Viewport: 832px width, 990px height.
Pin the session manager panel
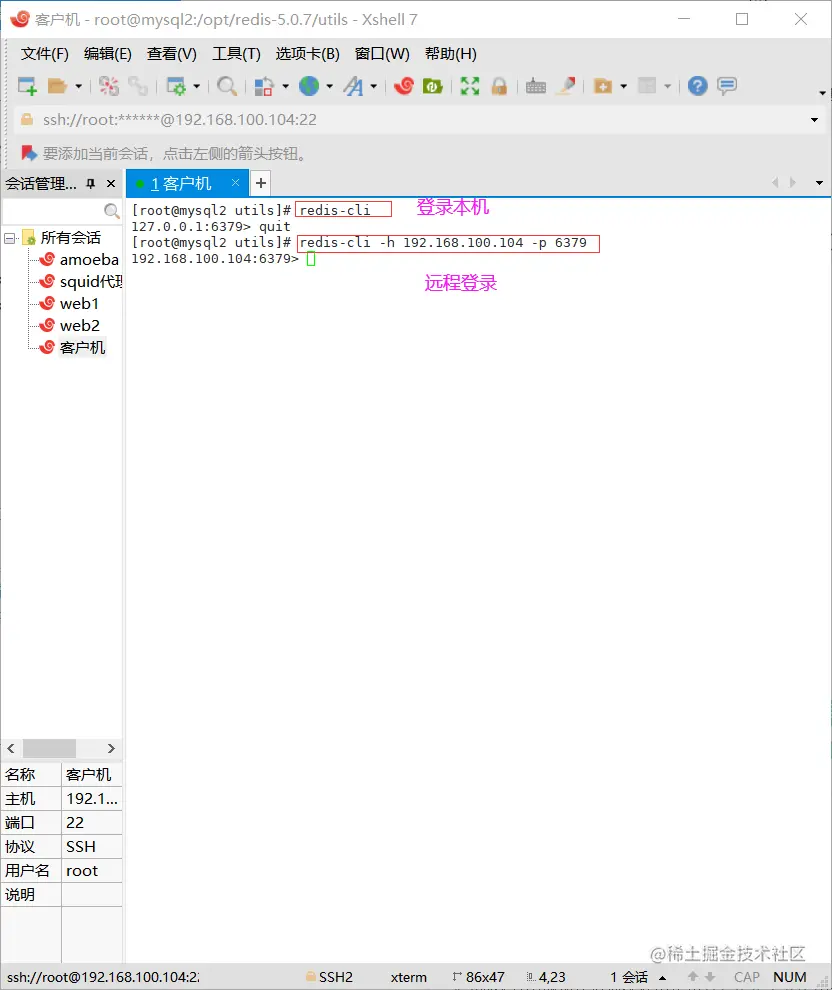[90, 184]
